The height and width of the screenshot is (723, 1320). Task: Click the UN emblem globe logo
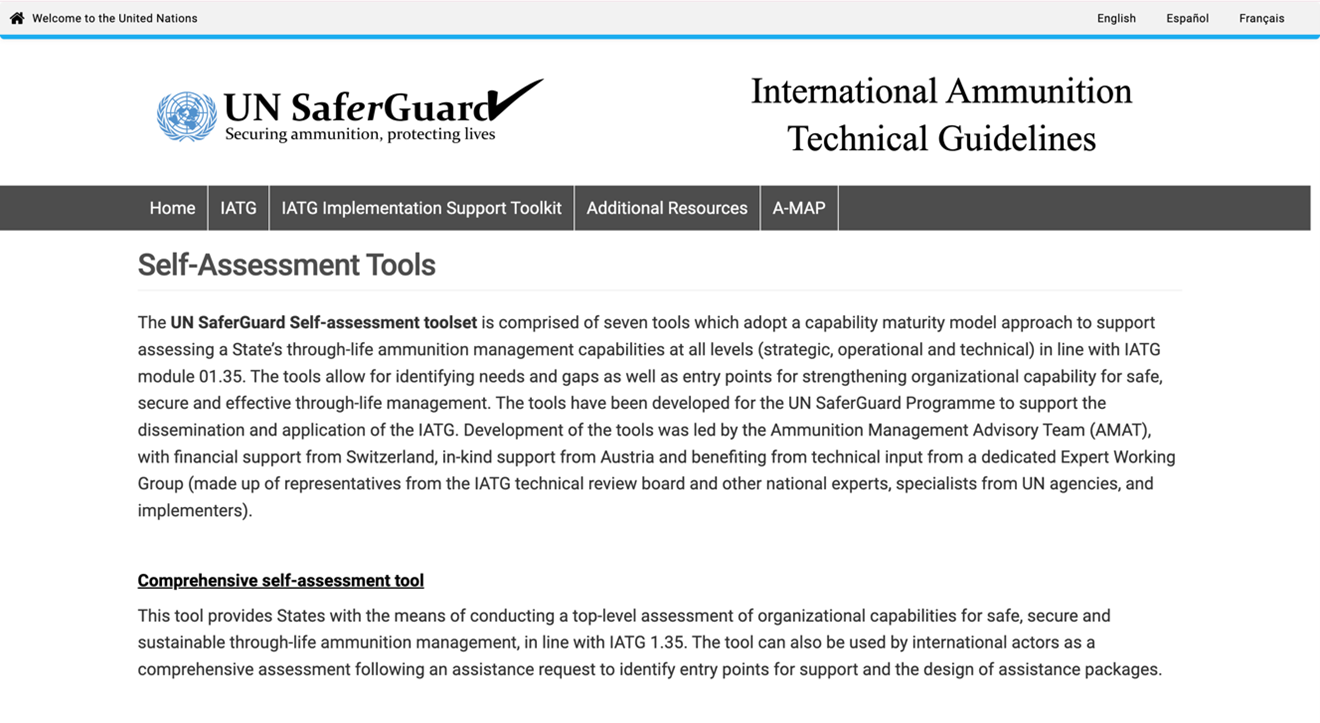(x=186, y=116)
